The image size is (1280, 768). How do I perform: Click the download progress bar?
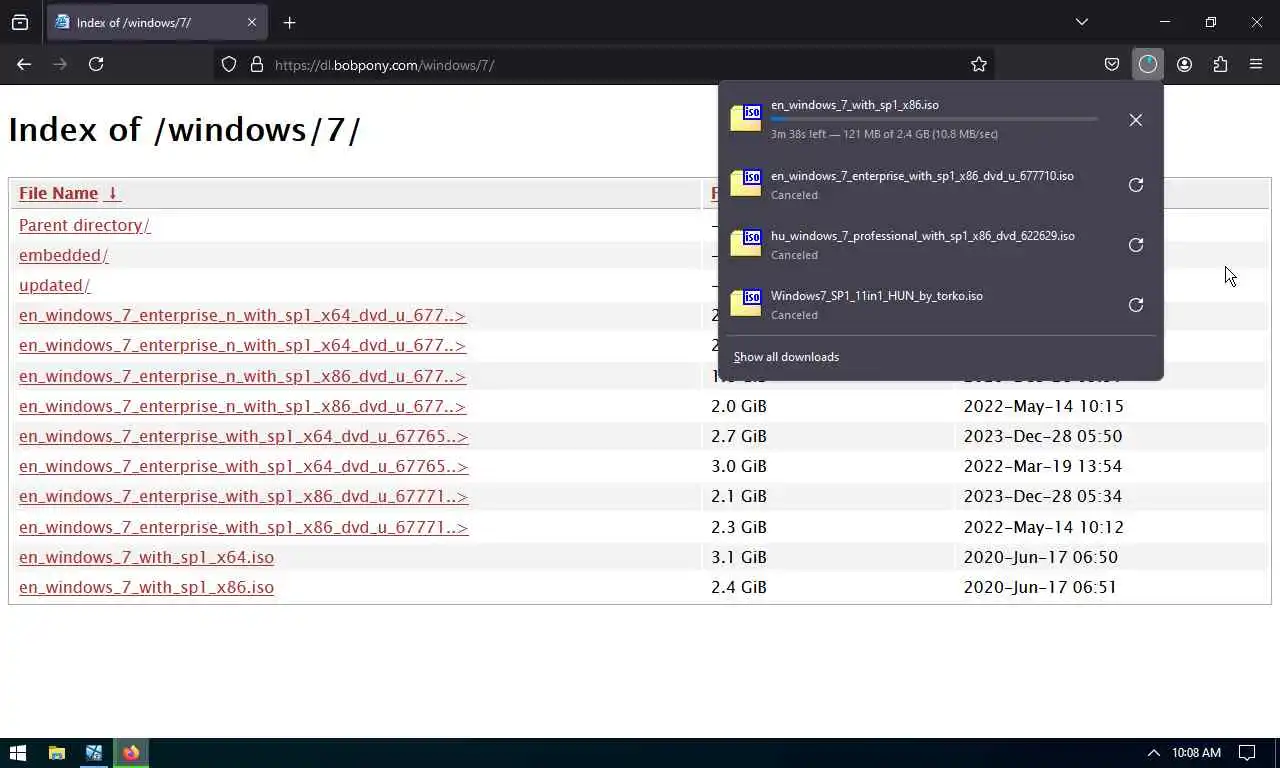[x=934, y=119]
